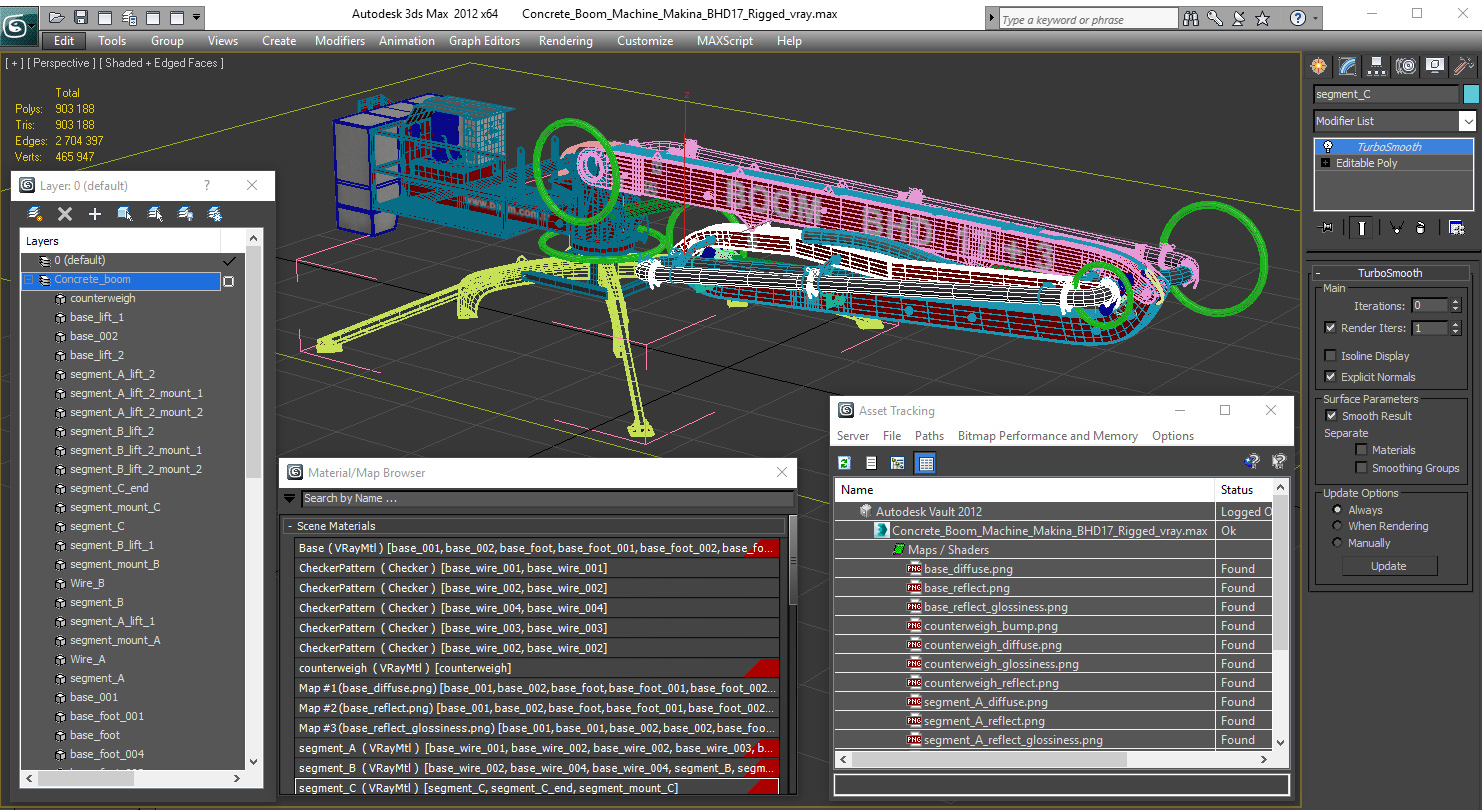Viewport: 1482px width, 810px height.
Task: Open the Rendering menu
Action: [x=565, y=41]
